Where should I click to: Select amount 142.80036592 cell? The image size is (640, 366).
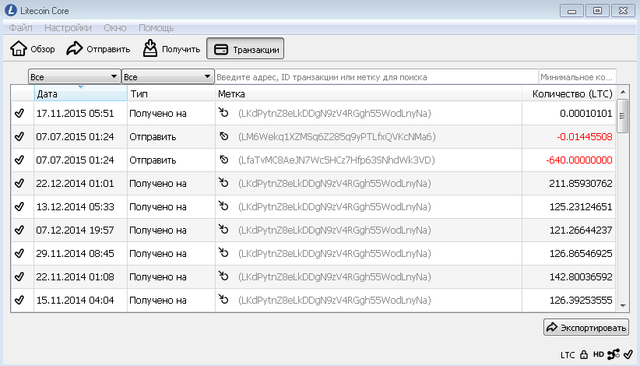(569, 277)
